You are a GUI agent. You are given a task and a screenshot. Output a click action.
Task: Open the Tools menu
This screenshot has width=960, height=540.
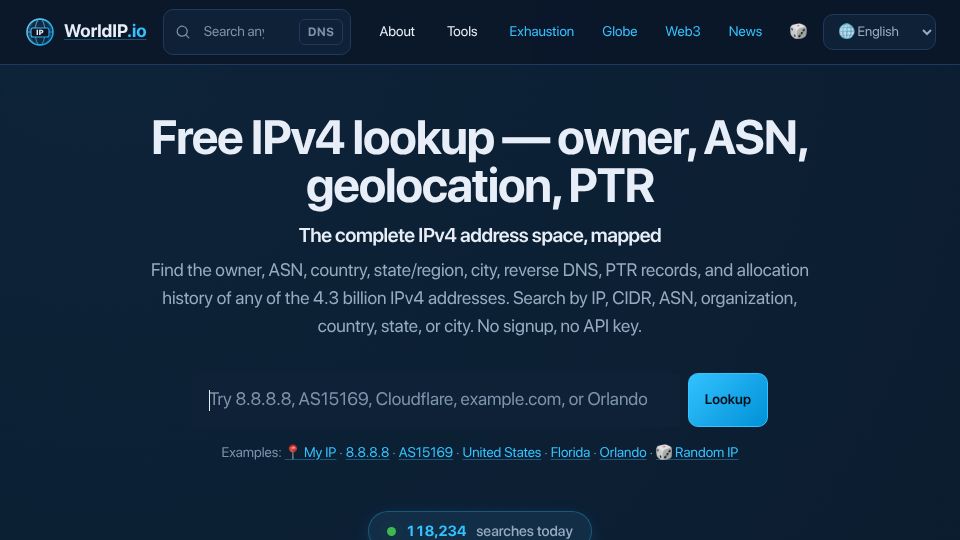point(462,32)
